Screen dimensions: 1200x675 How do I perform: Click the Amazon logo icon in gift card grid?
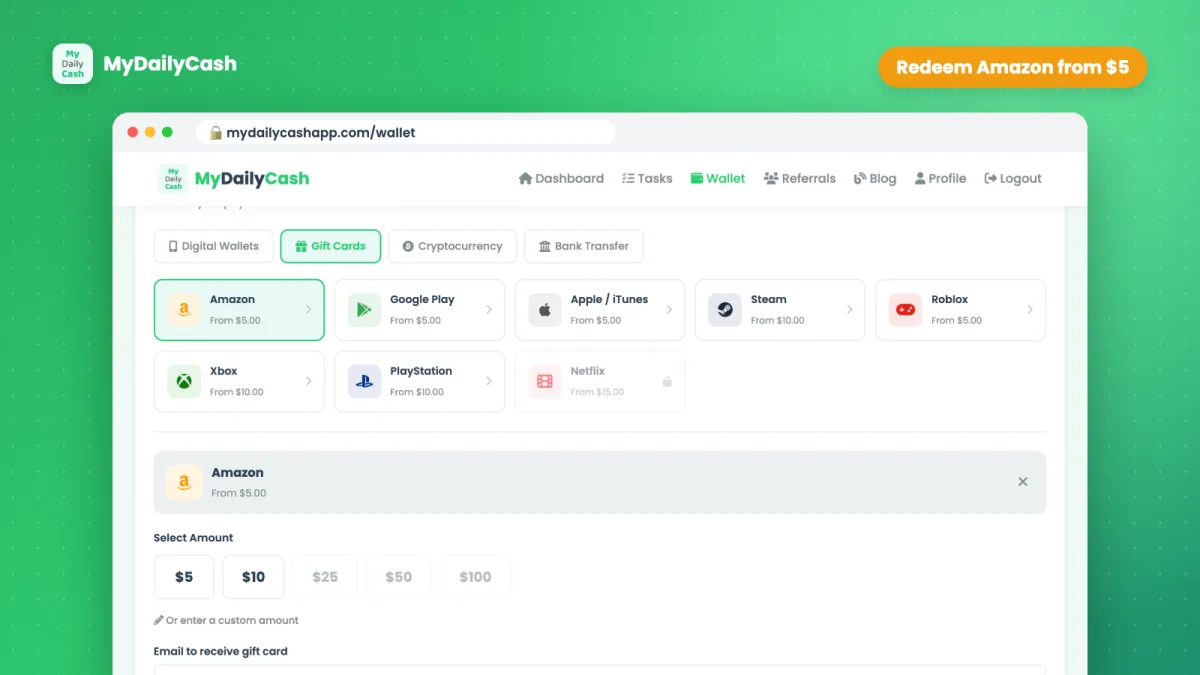coord(184,310)
